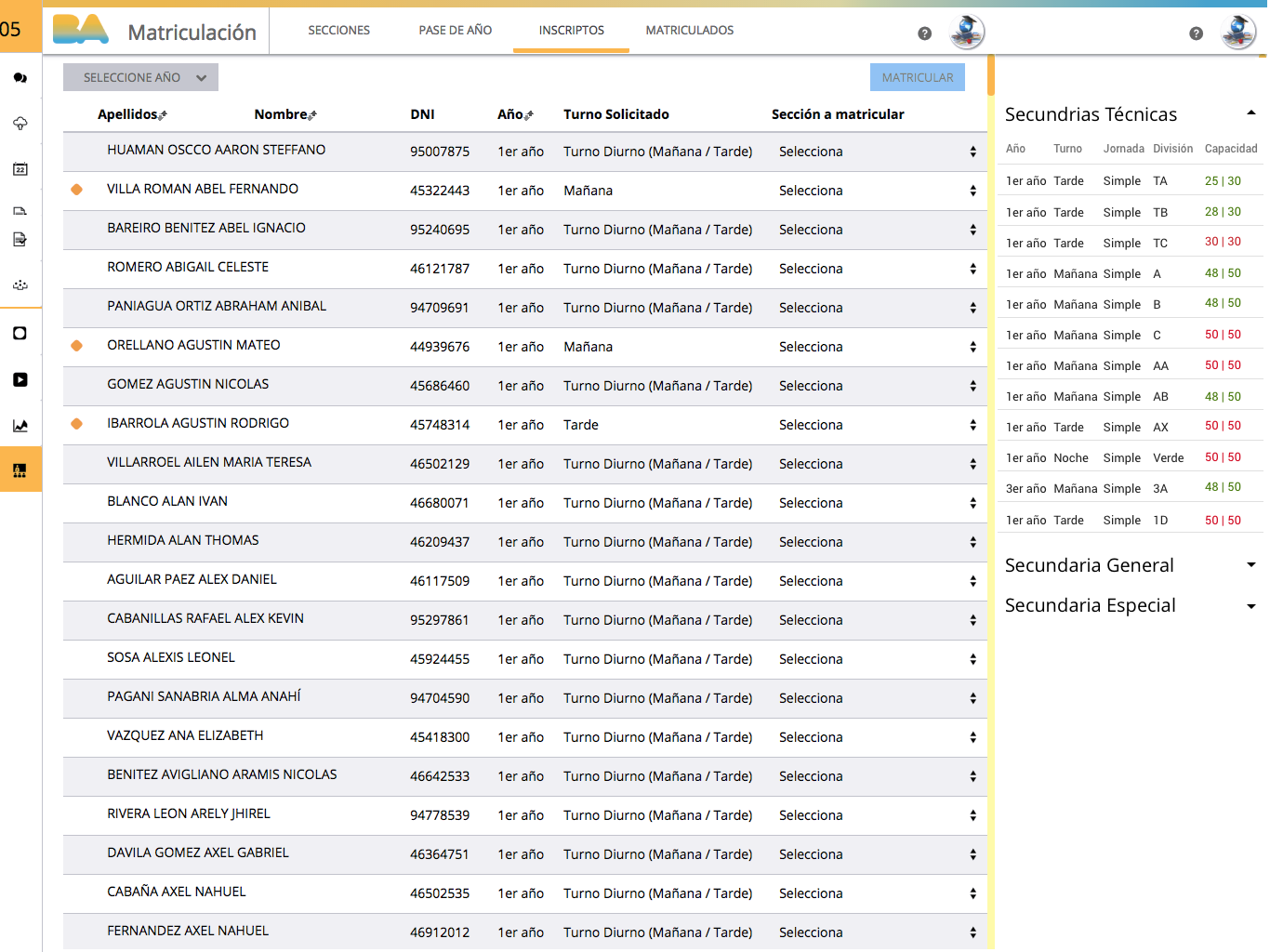Select student row GOMEZ AGUSTIN NICOLAS
Screen dimensions: 1270x952
click(188, 385)
